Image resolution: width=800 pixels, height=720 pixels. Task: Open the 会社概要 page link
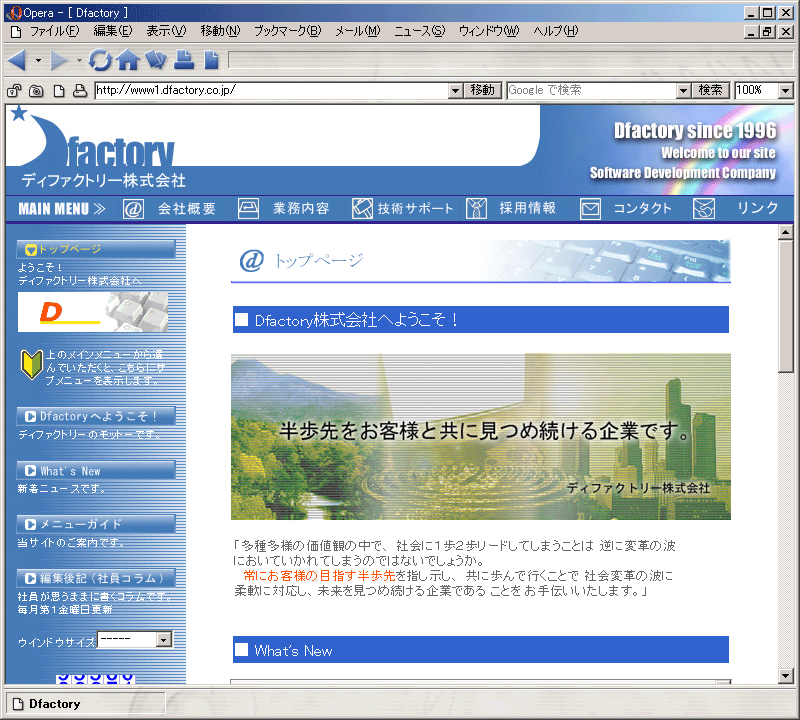187,209
